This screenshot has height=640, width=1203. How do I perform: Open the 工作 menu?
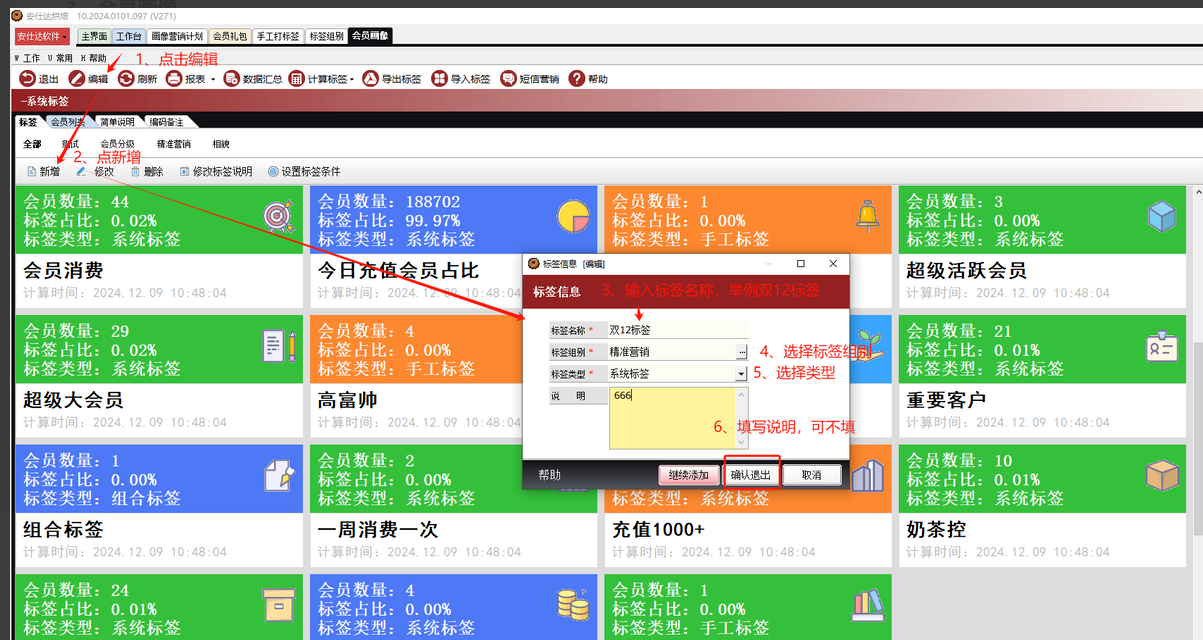tap(27, 58)
